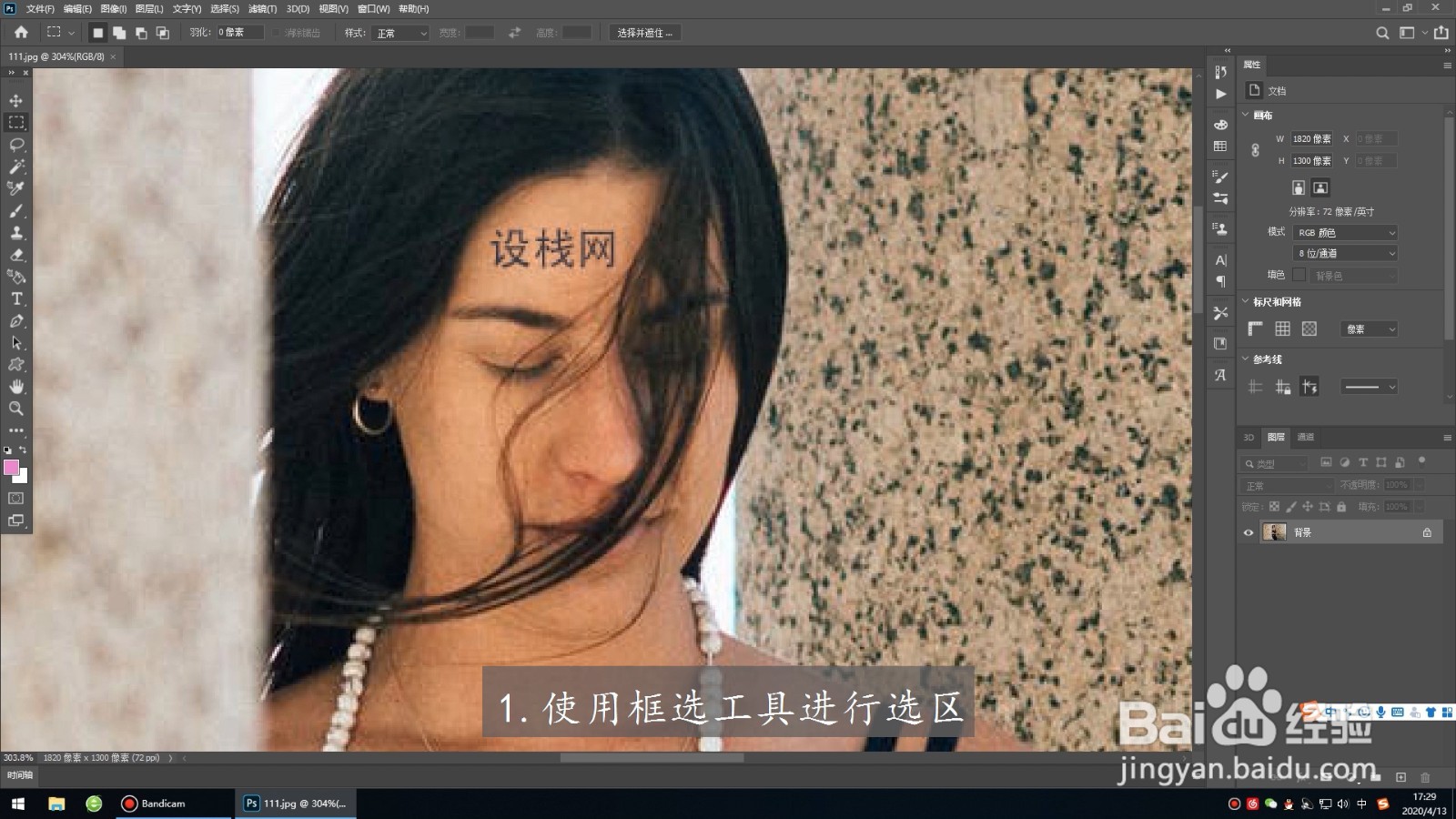Choose Subtract from selection mode
1456x819 pixels.
pyautogui.click(x=141, y=33)
